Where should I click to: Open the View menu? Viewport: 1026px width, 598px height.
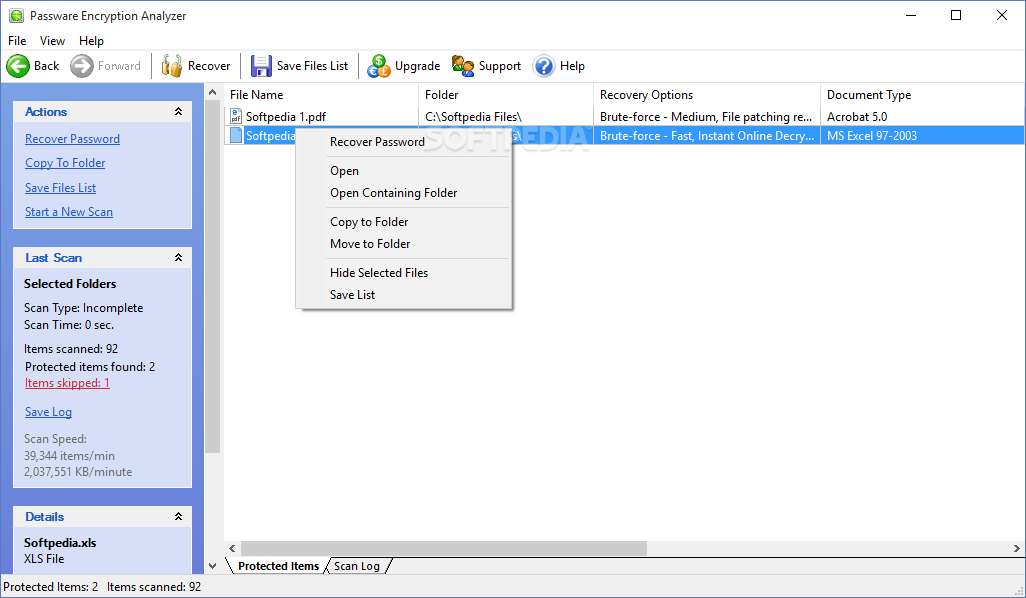pos(52,41)
